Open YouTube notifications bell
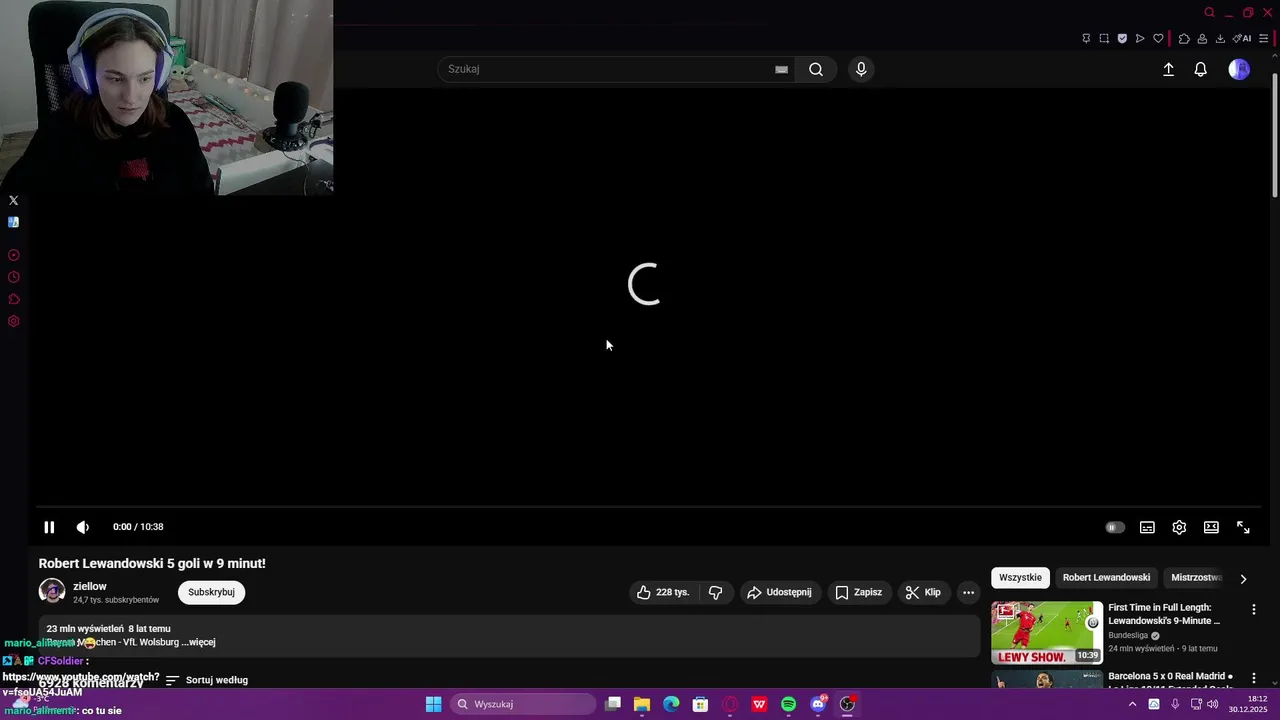The height and width of the screenshot is (720, 1280). (1201, 69)
